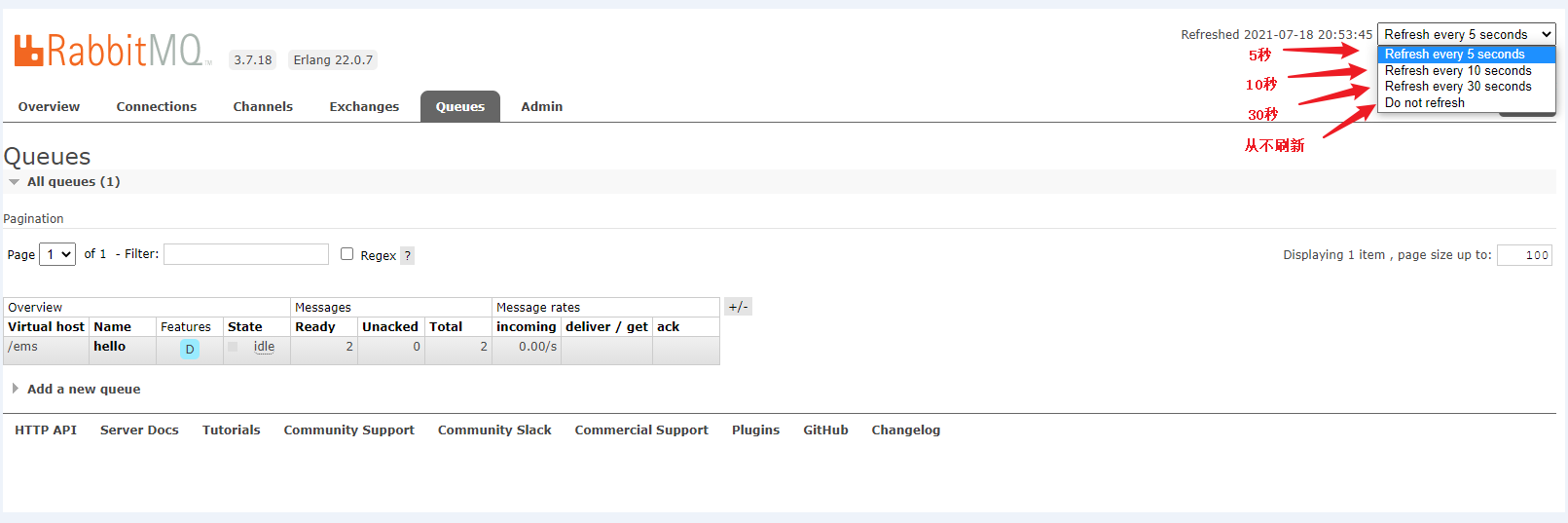Screen dimensions: 1568x523
Task: Open the Community Slack link
Action: (x=494, y=430)
